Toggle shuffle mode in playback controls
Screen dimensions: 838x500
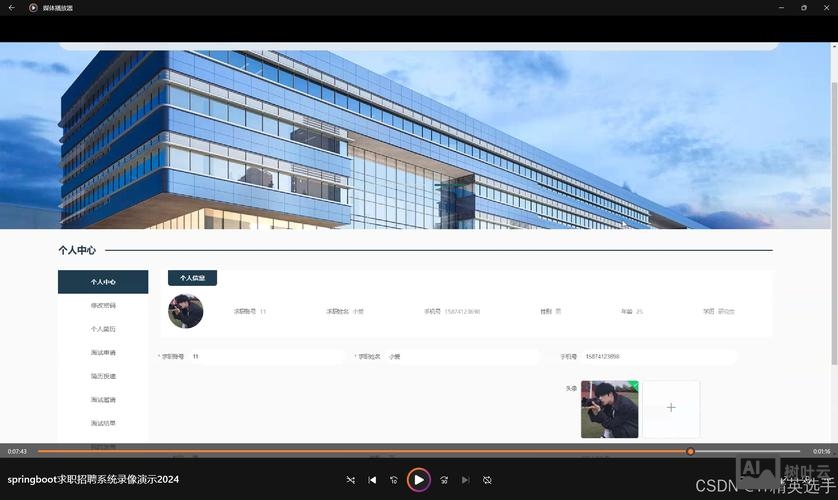[x=350, y=480]
